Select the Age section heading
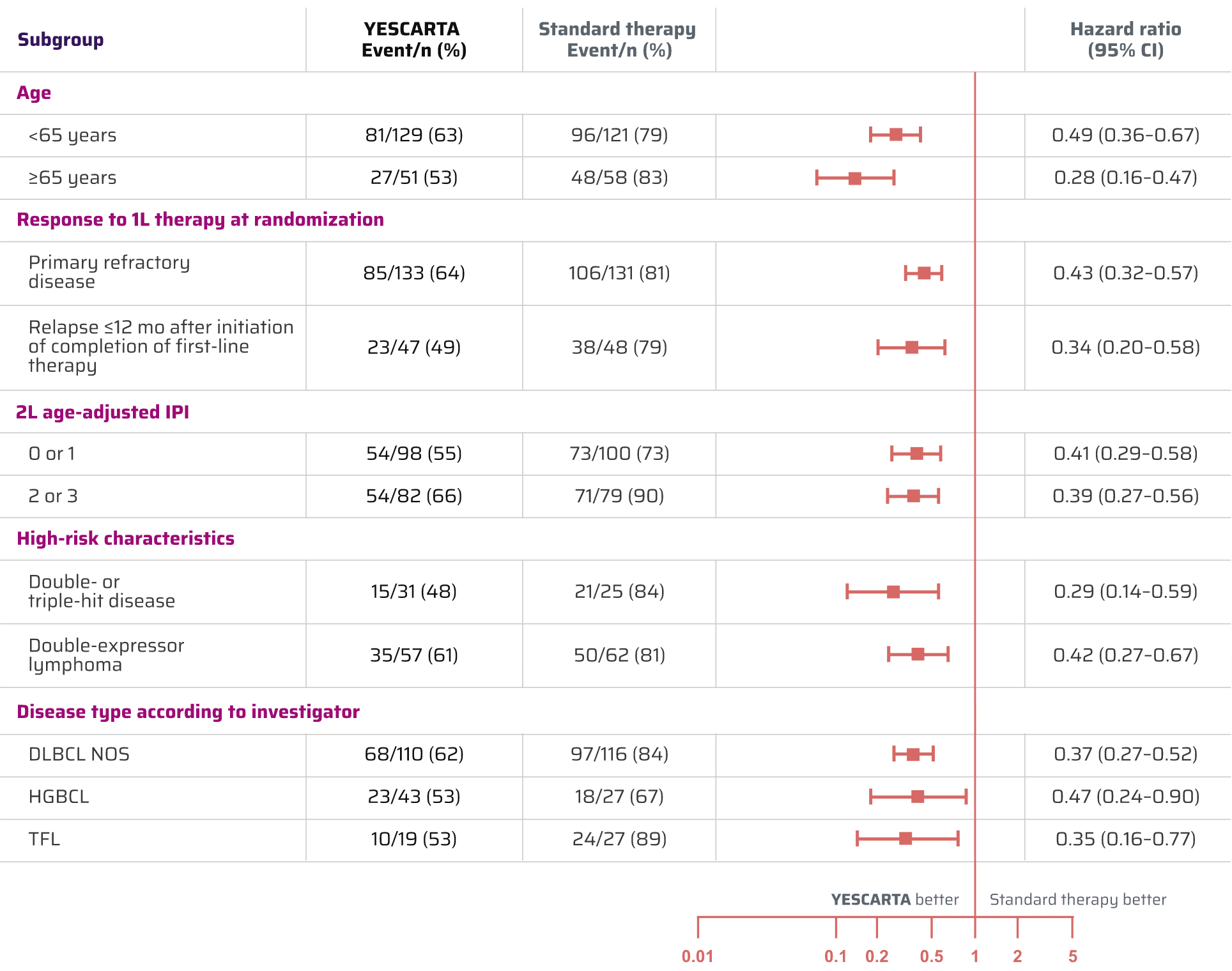The width and height of the screenshot is (1232, 971). coord(34,93)
